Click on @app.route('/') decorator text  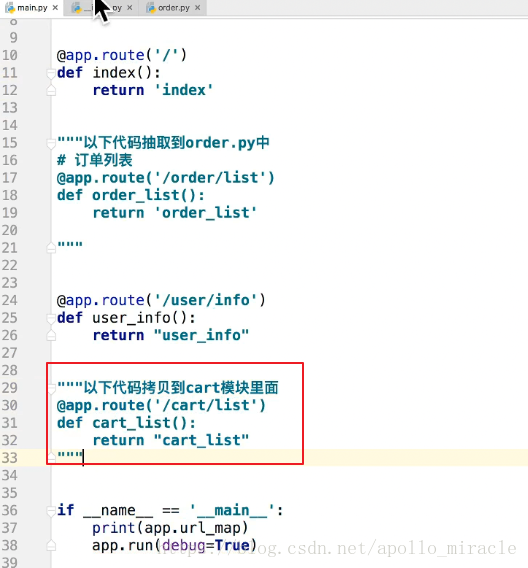[122, 55]
